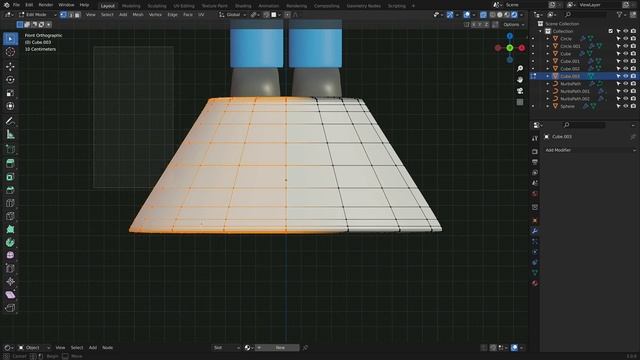Select the Rotate tool in the toolbar
Viewport: 640px width, 360px height.
point(10,80)
